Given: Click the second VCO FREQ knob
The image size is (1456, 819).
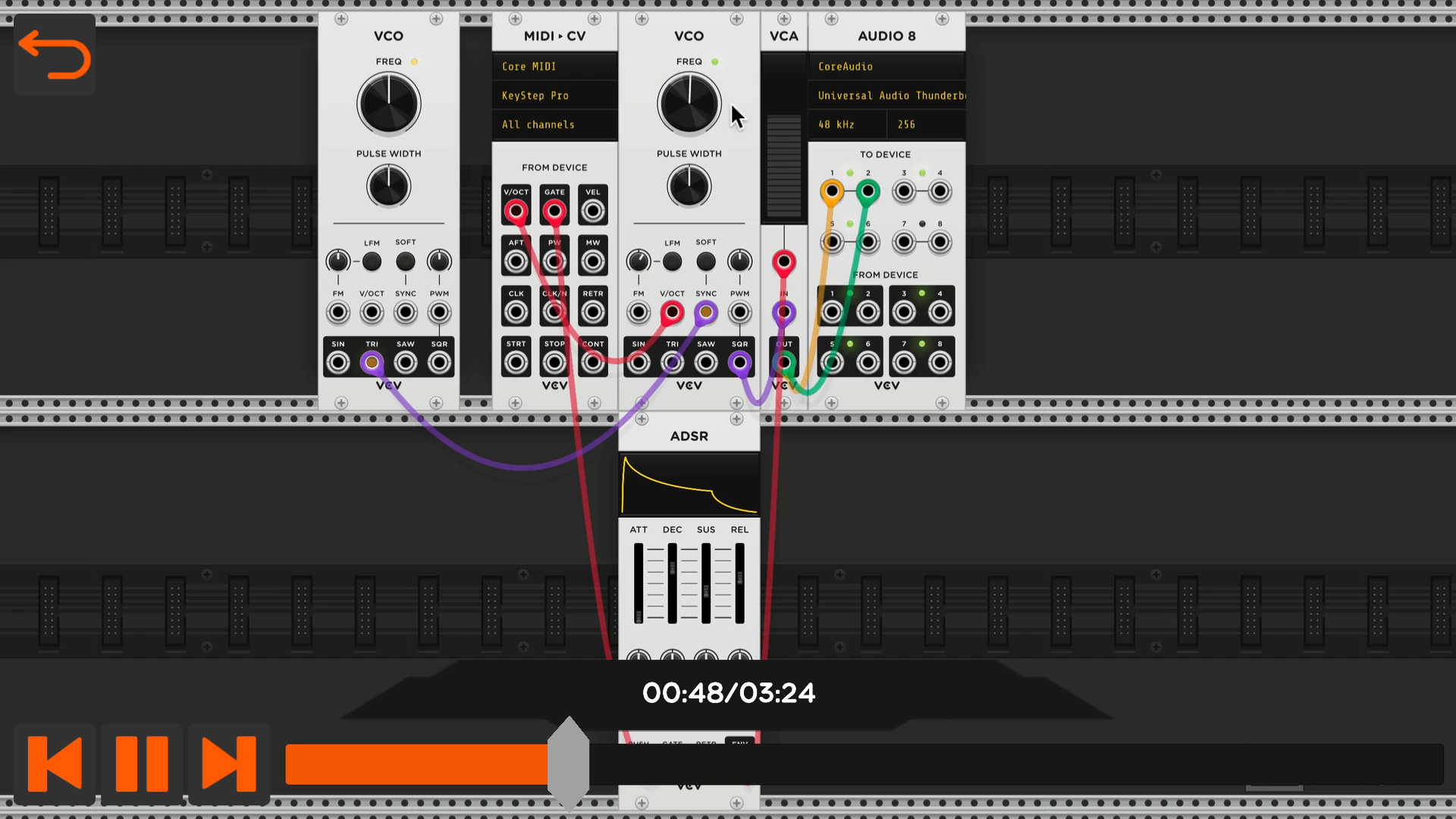Looking at the screenshot, I should click(689, 104).
